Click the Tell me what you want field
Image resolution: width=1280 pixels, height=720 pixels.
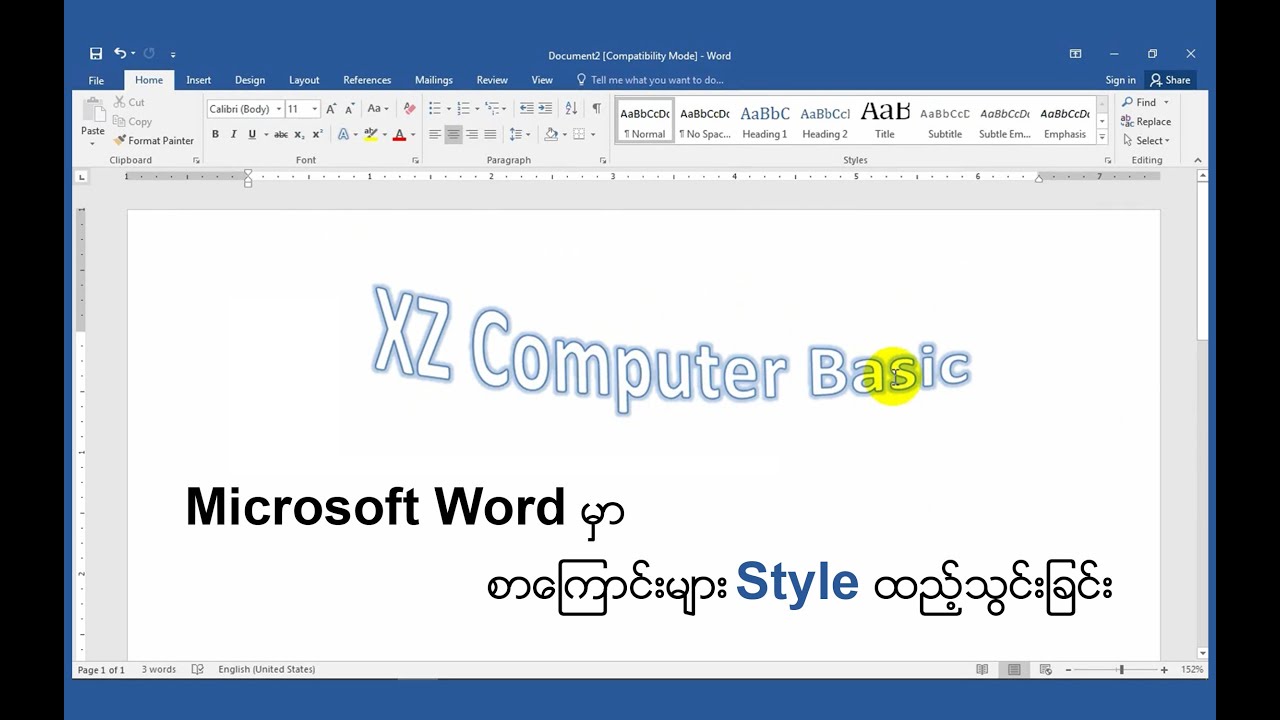[649, 80]
